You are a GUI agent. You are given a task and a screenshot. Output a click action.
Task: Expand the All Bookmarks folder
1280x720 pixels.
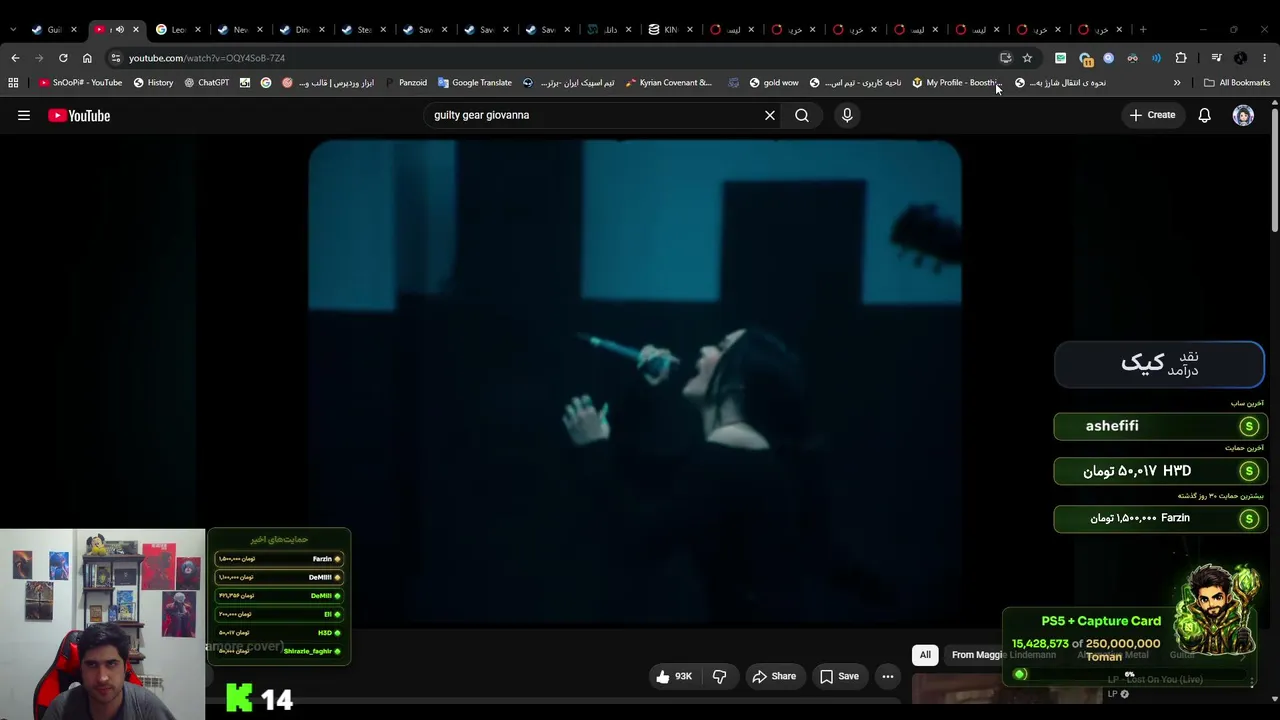[x=1237, y=83]
